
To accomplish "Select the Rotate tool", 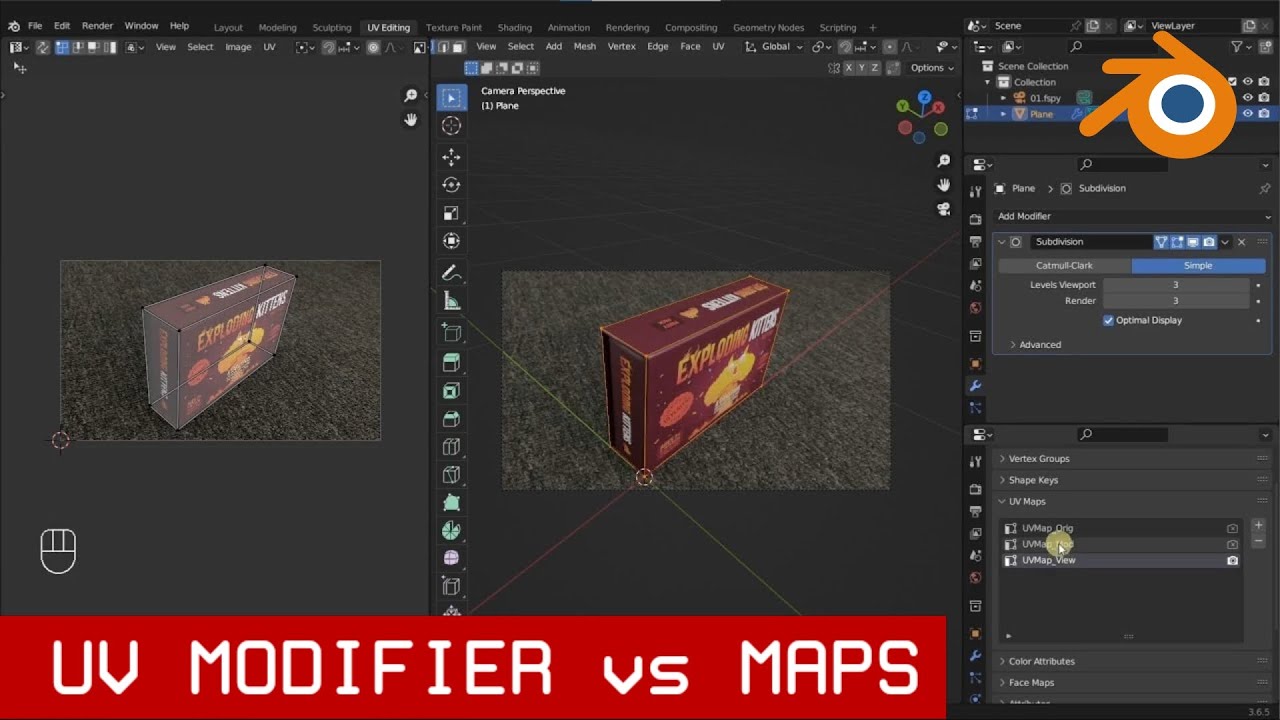I will (x=451, y=185).
